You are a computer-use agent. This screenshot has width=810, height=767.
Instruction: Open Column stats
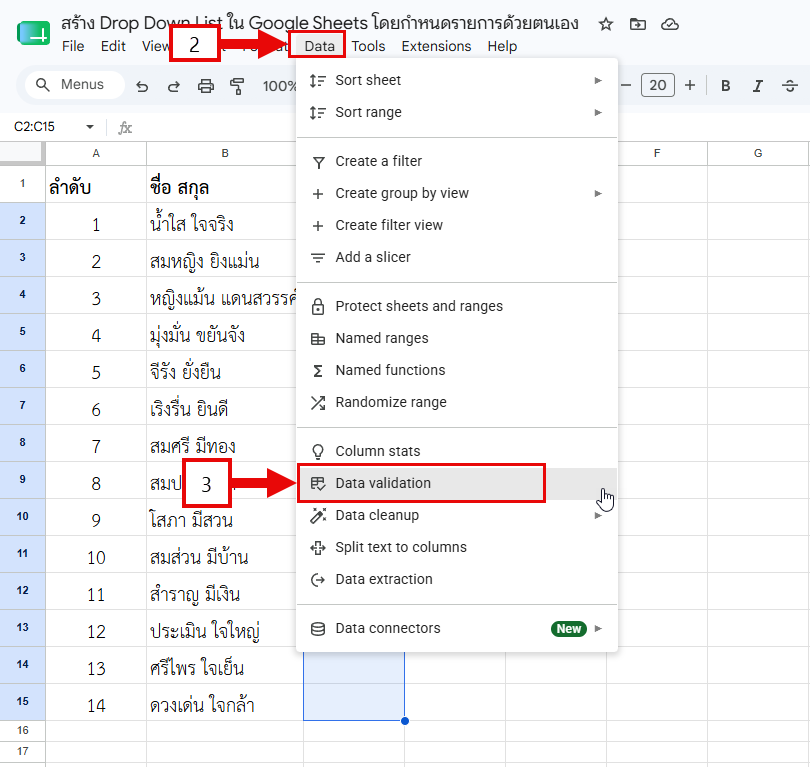(x=457, y=451)
